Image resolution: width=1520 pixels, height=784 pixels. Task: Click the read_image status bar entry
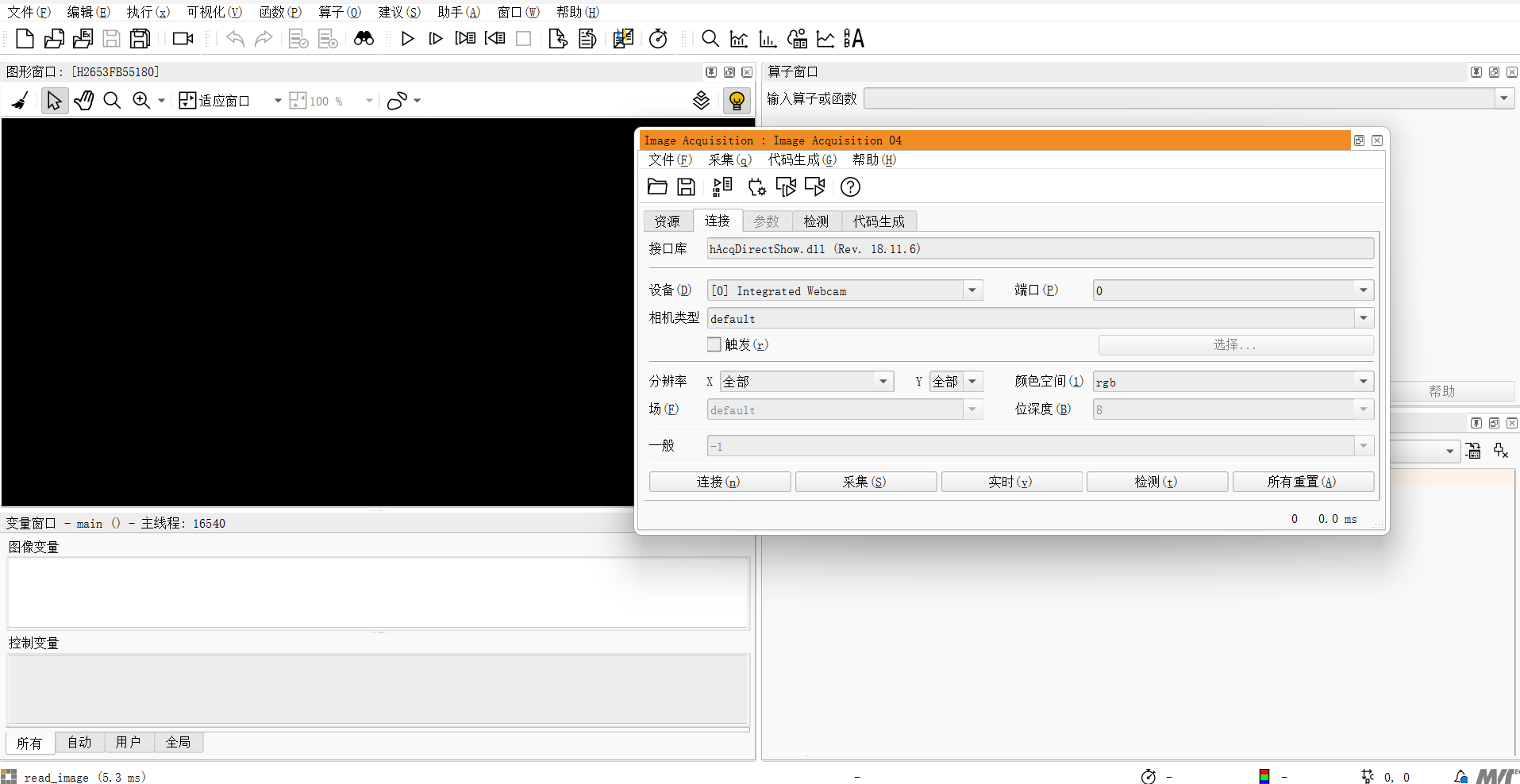click(85, 778)
